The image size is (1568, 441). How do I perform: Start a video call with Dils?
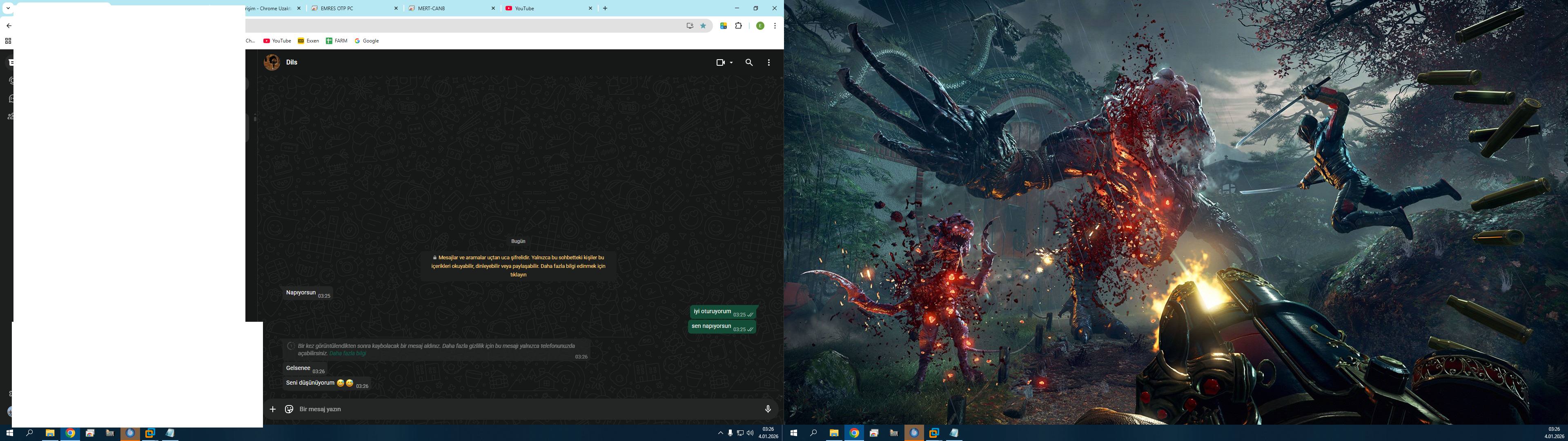(x=721, y=62)
